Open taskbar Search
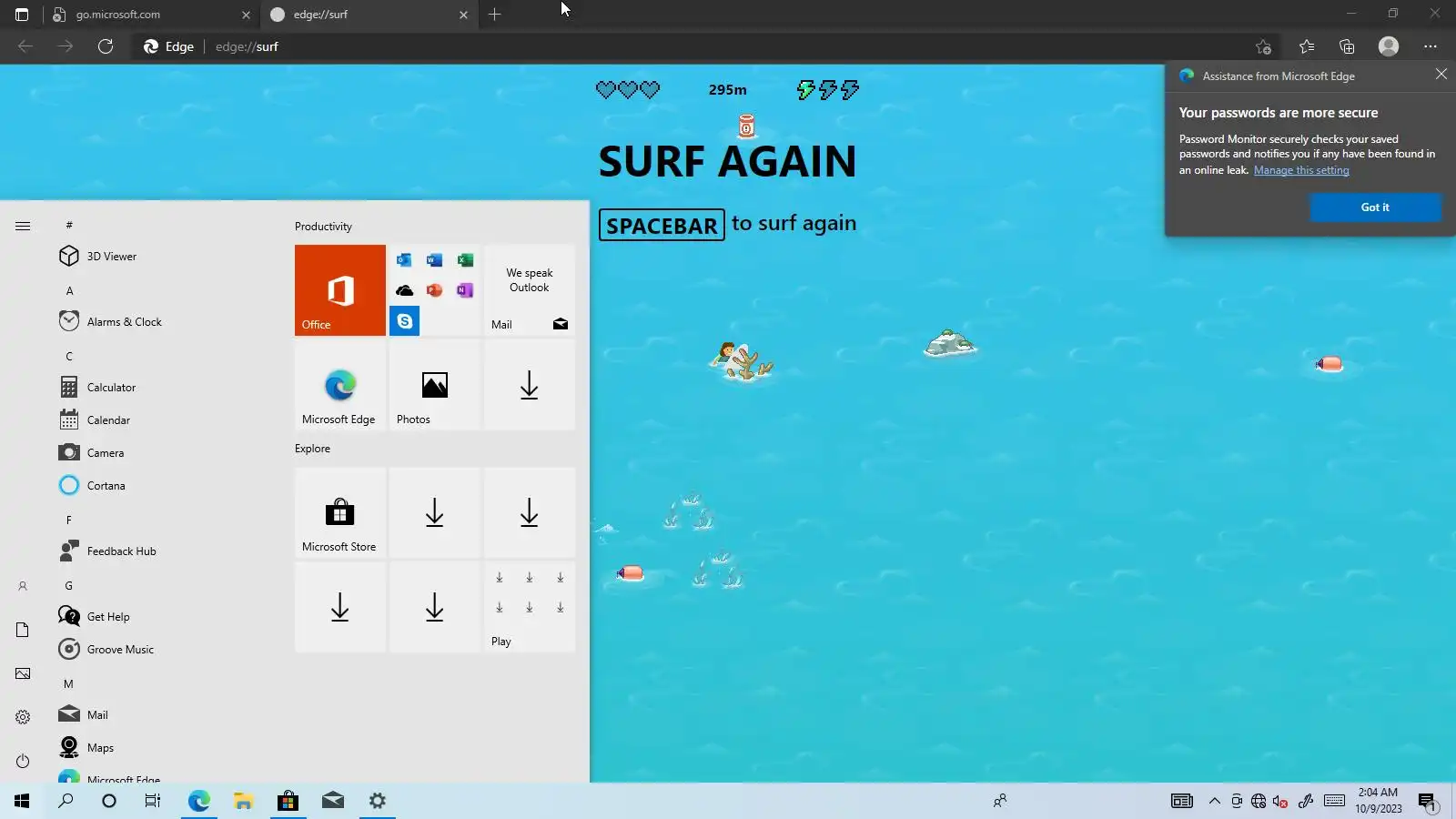1456x819 pixels. 66,801
